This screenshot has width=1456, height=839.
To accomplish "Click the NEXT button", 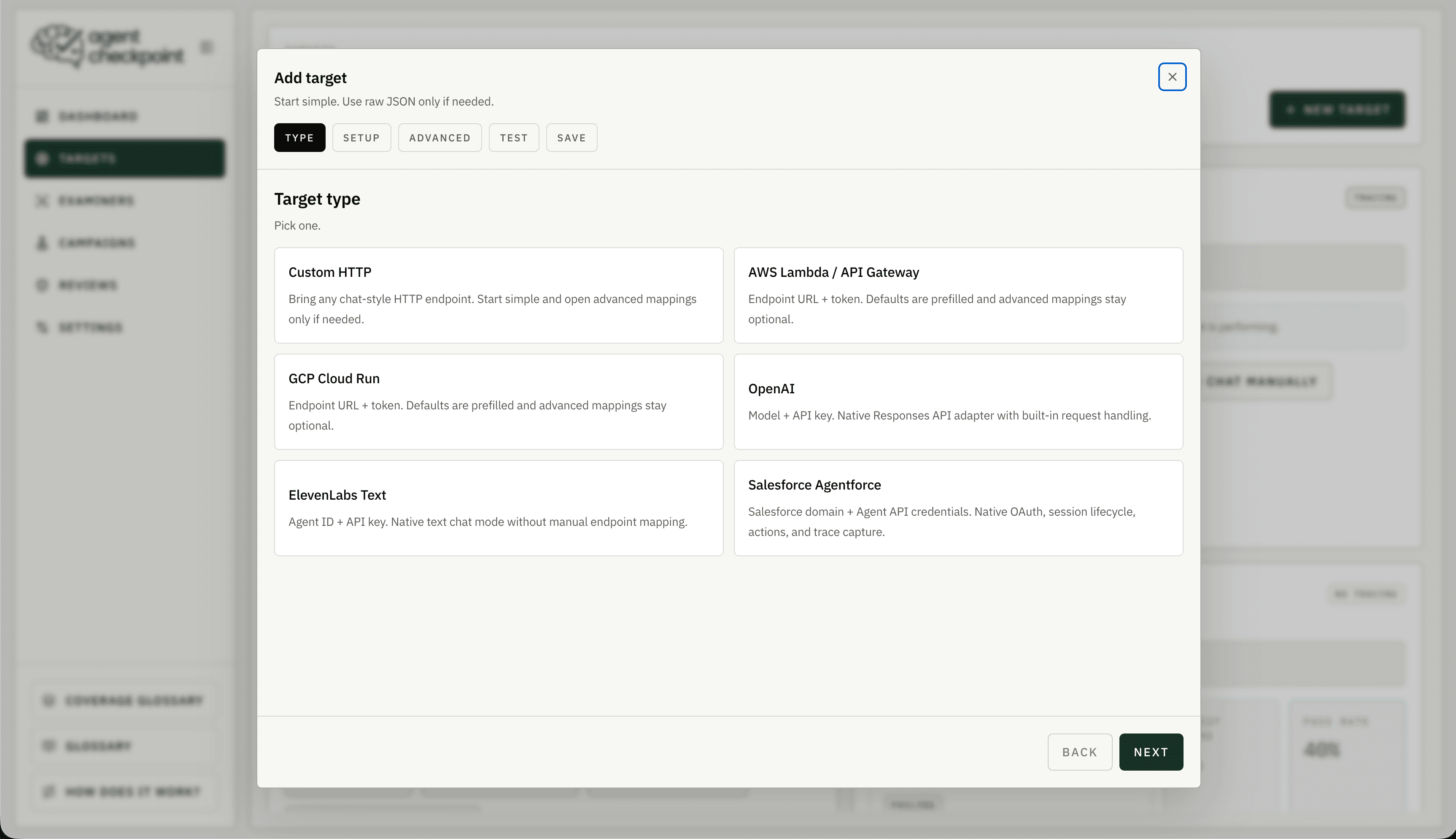I will [1151, 751].
